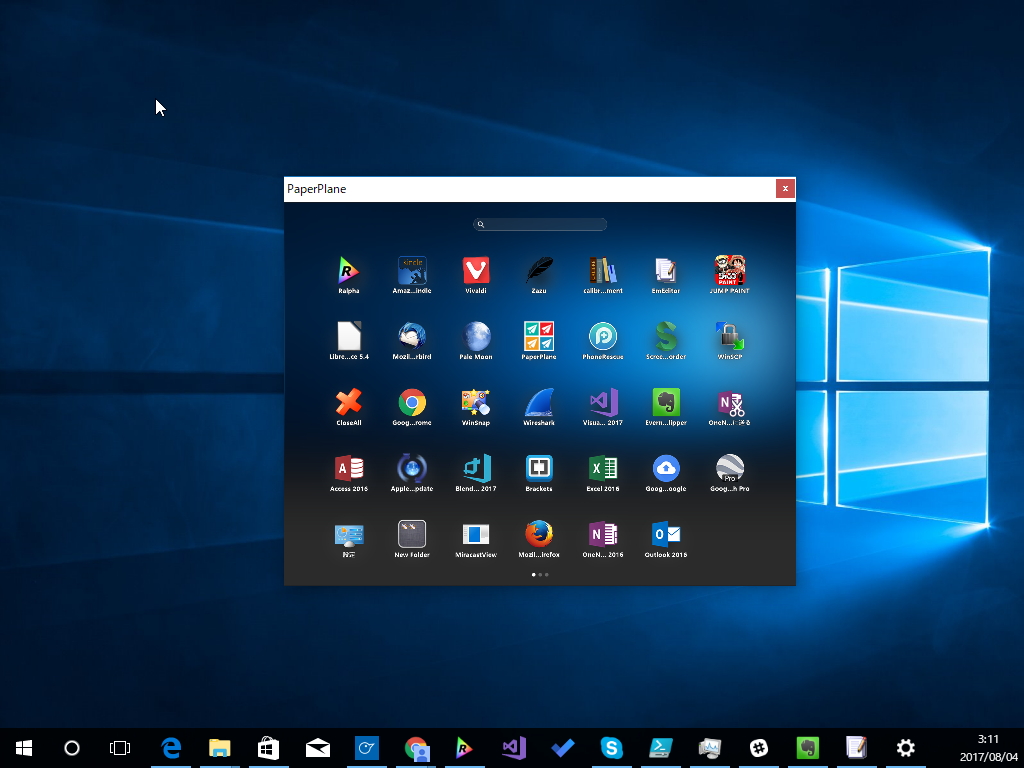
Task: Launch Vivaldi browser from the grid
Action: click(476, 270)
